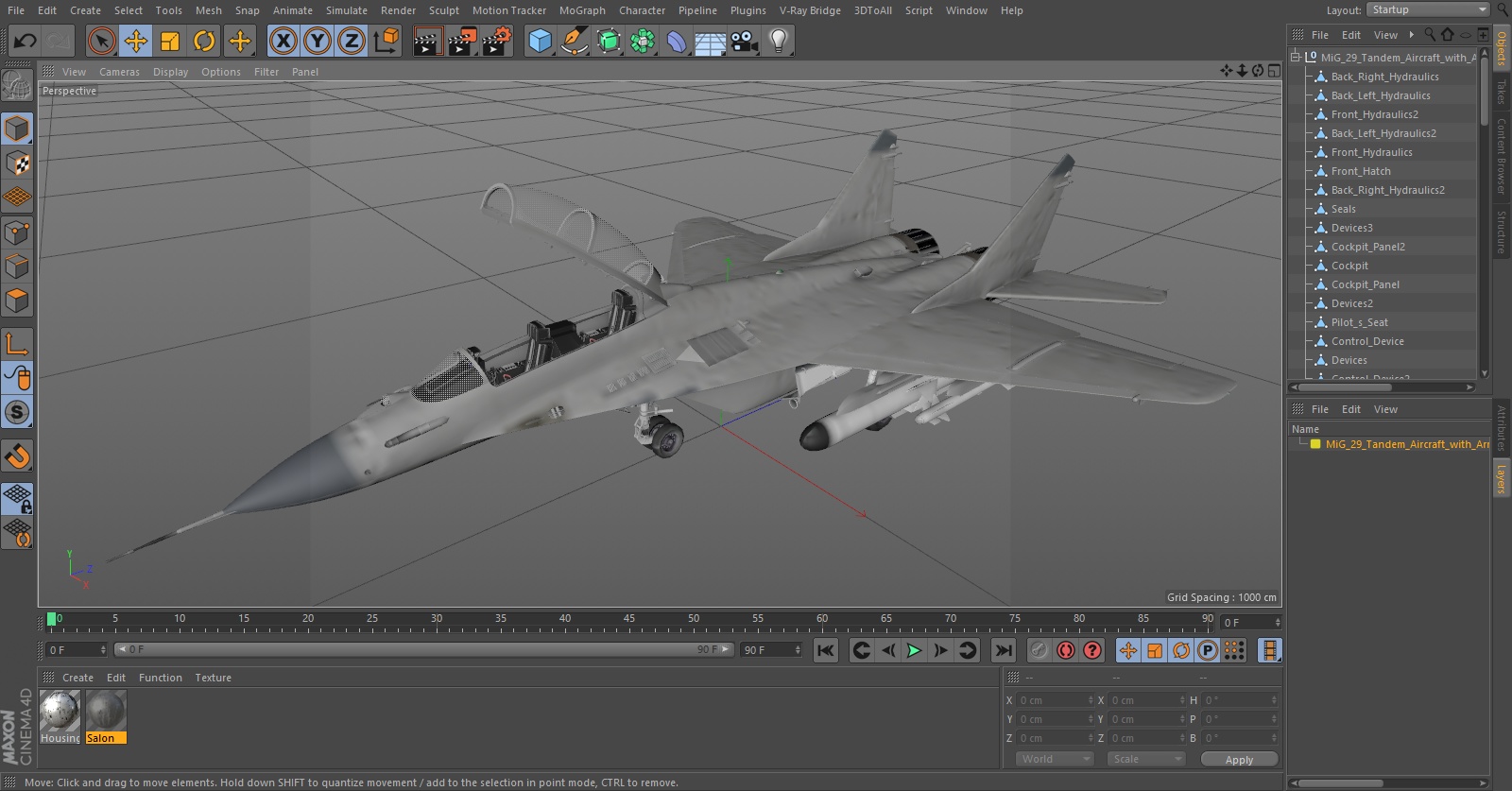Add a Light object

[x=779, y=41]
